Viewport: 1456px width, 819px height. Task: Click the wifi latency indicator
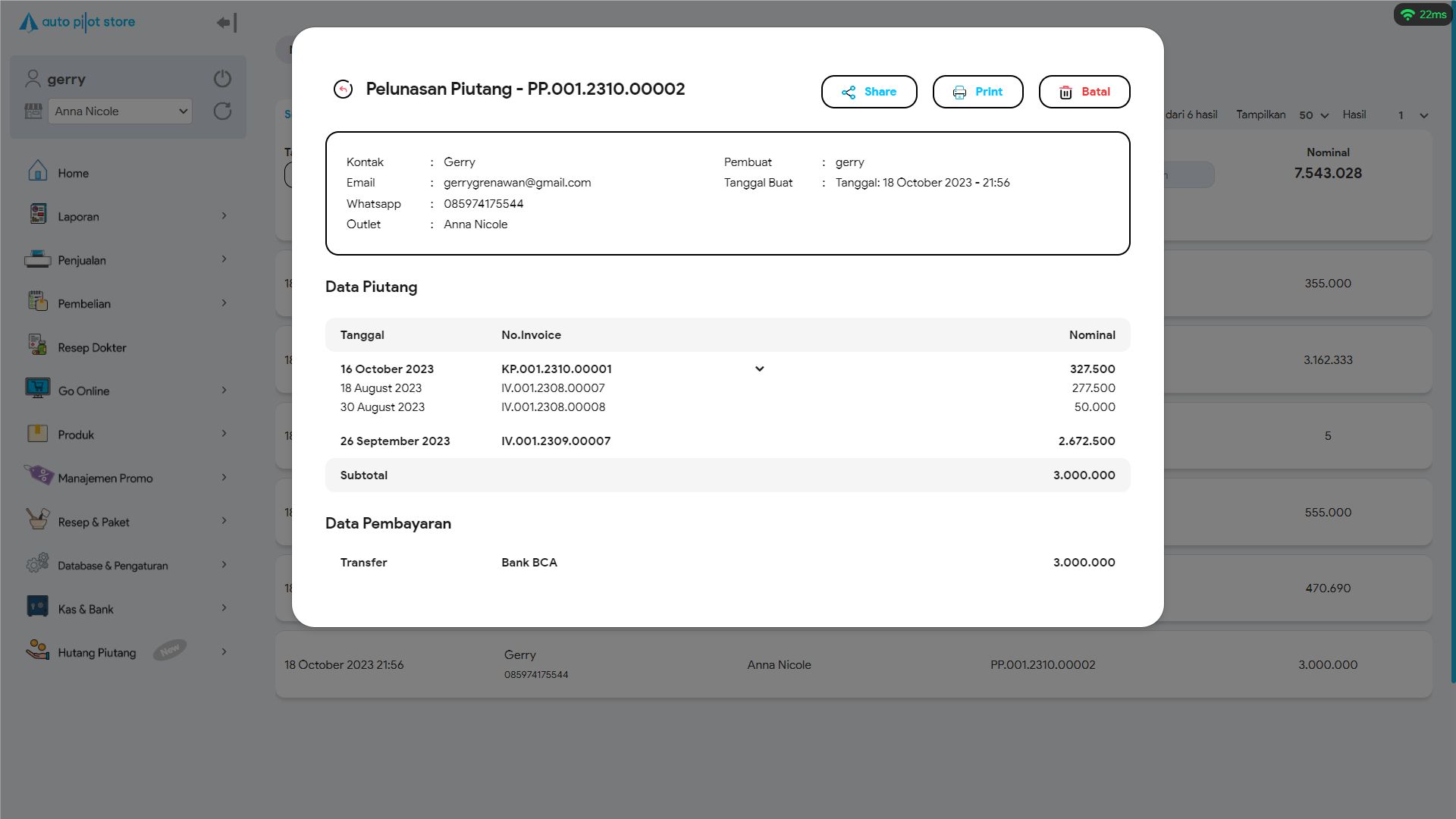[1423, 14]
